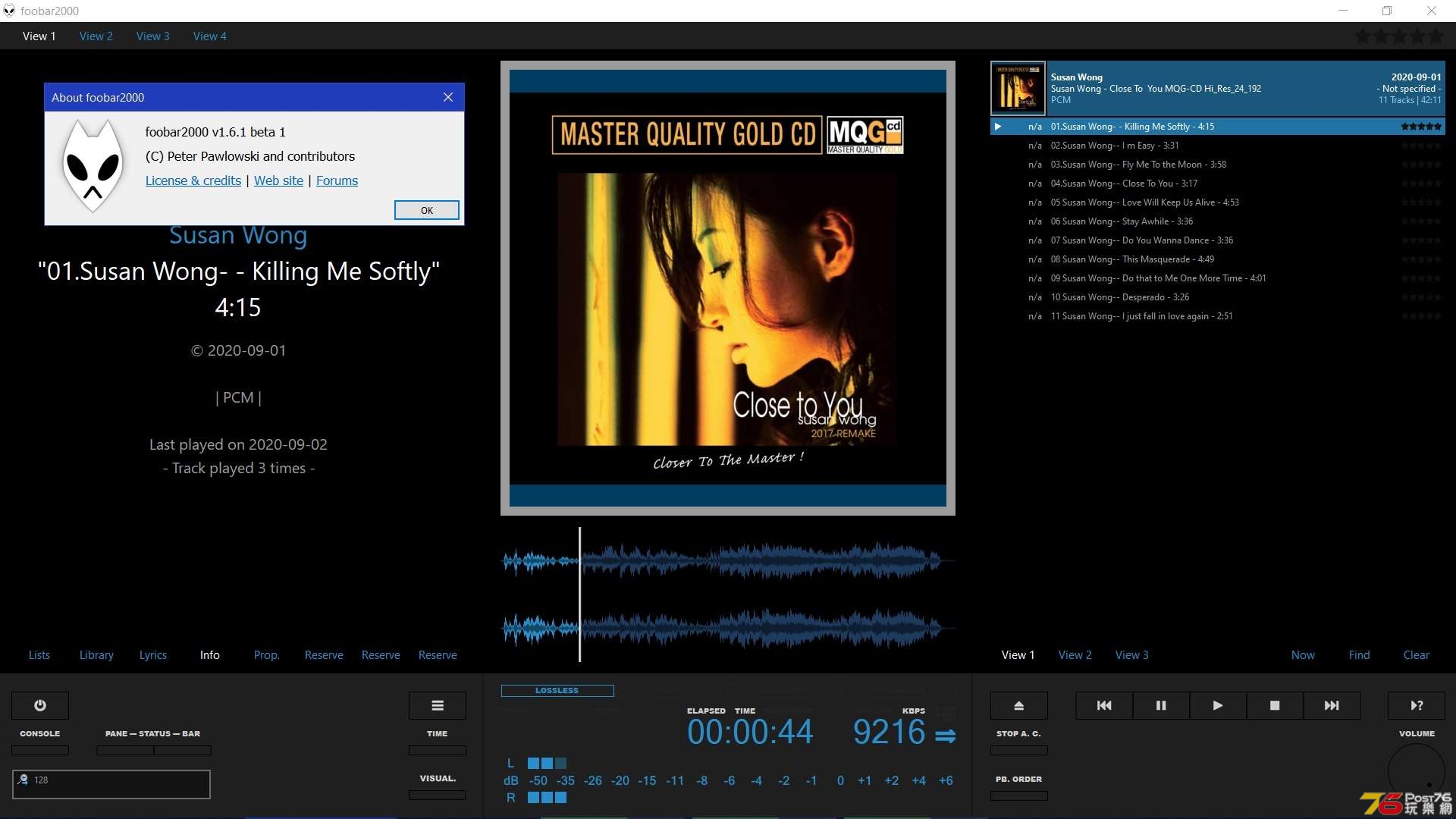The height and width of the screenshot is (819, 1456).
Task: Click the eject/open button above STOP A. C.
Action: click(x=1019, y=705)
